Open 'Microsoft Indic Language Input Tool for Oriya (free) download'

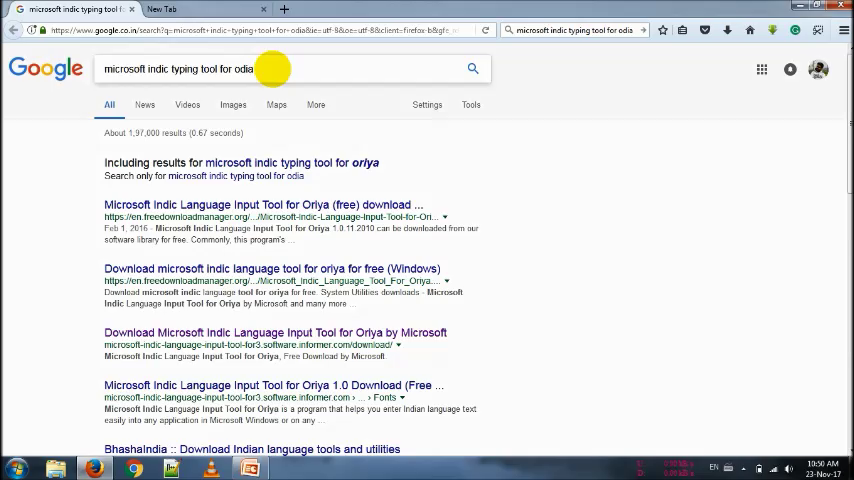click(264, 205)
